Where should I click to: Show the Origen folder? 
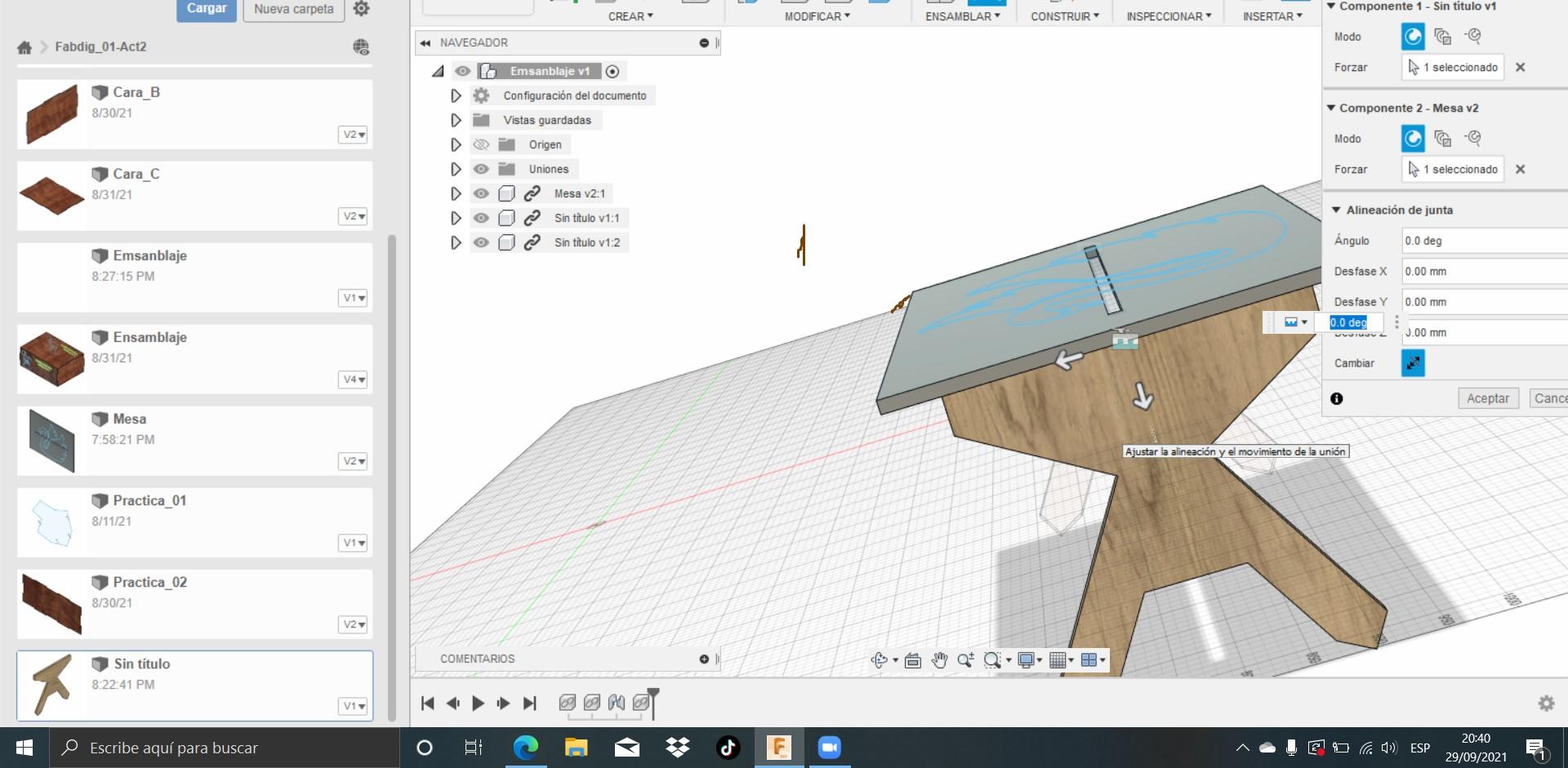[x=481, y=144]
